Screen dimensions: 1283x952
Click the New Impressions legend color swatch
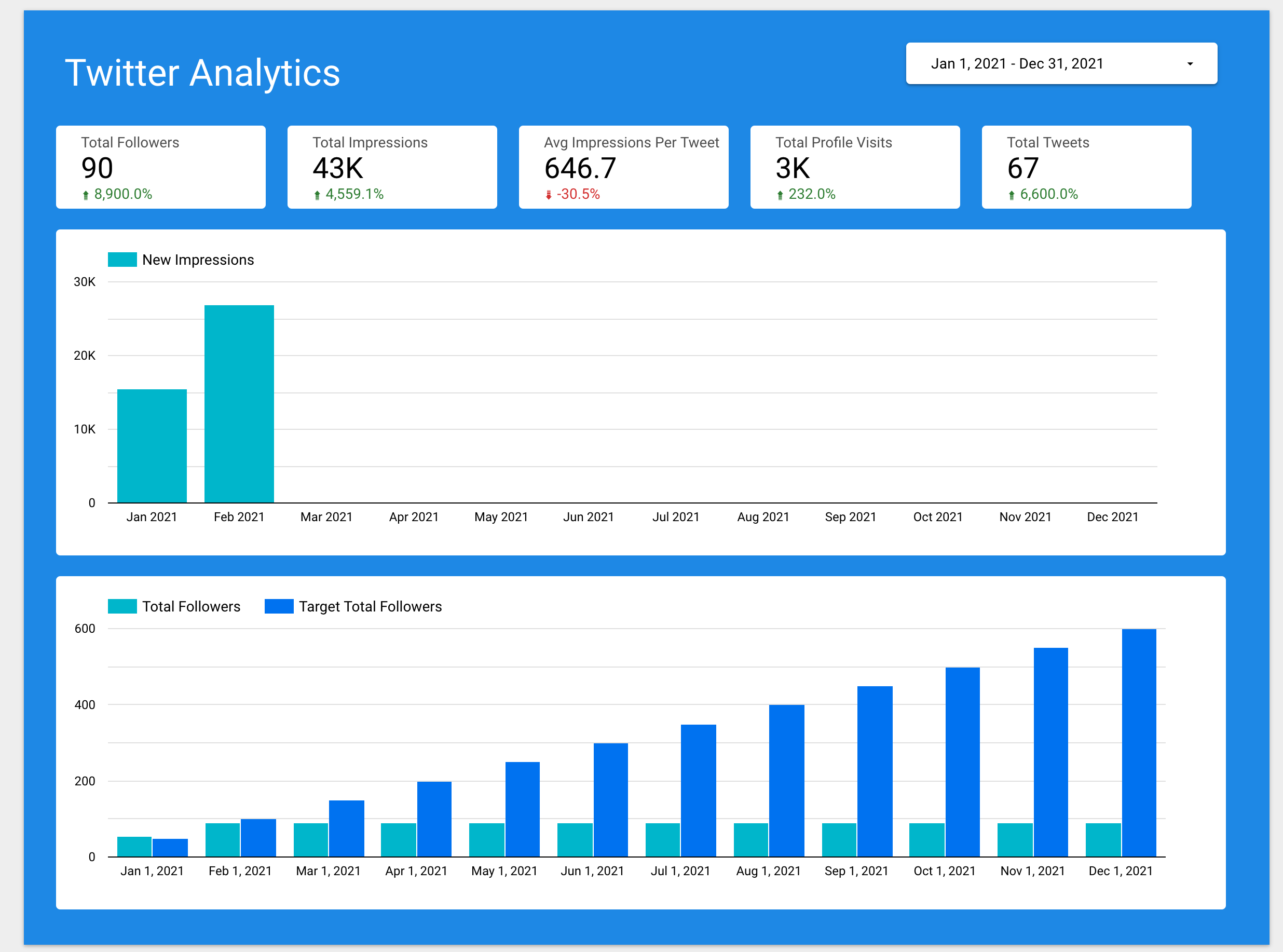pyautogui.click(x=122, y=260)
